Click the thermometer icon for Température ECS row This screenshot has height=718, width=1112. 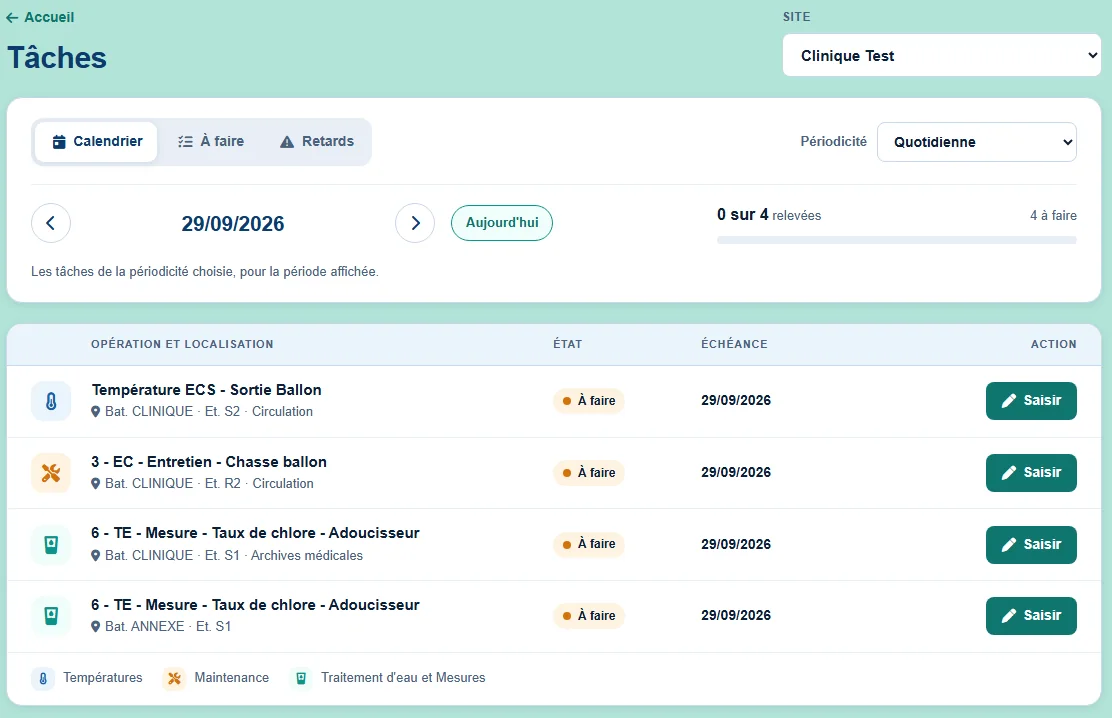click(x=51, y=402)
